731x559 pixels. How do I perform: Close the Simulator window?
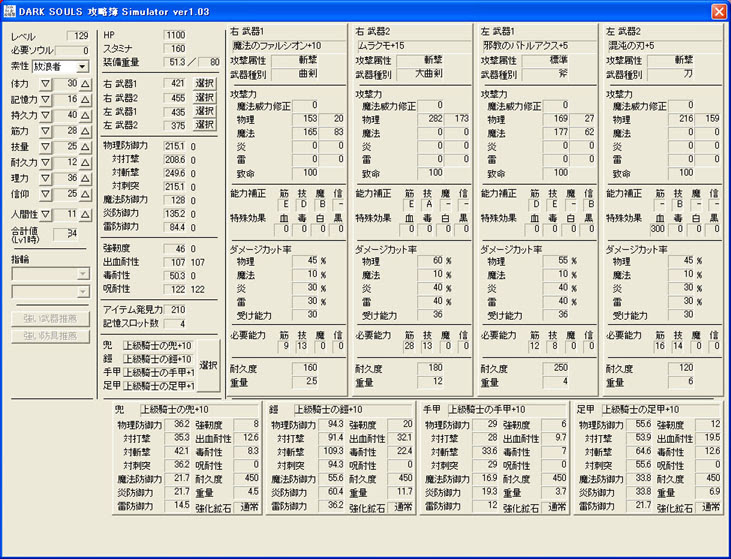(x=719, y=11)
